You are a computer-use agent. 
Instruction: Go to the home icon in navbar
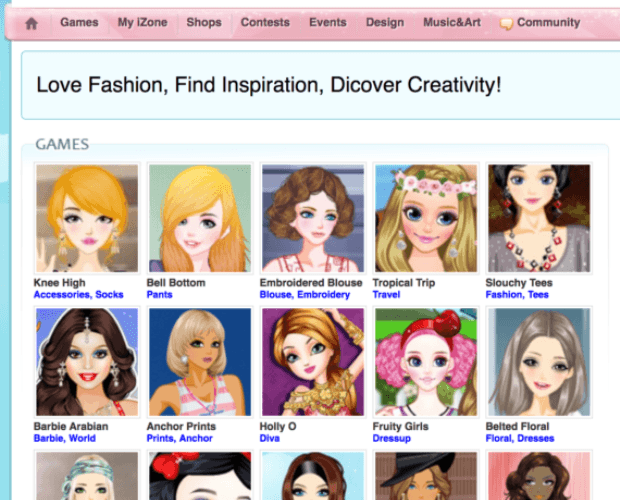point(31,23)
